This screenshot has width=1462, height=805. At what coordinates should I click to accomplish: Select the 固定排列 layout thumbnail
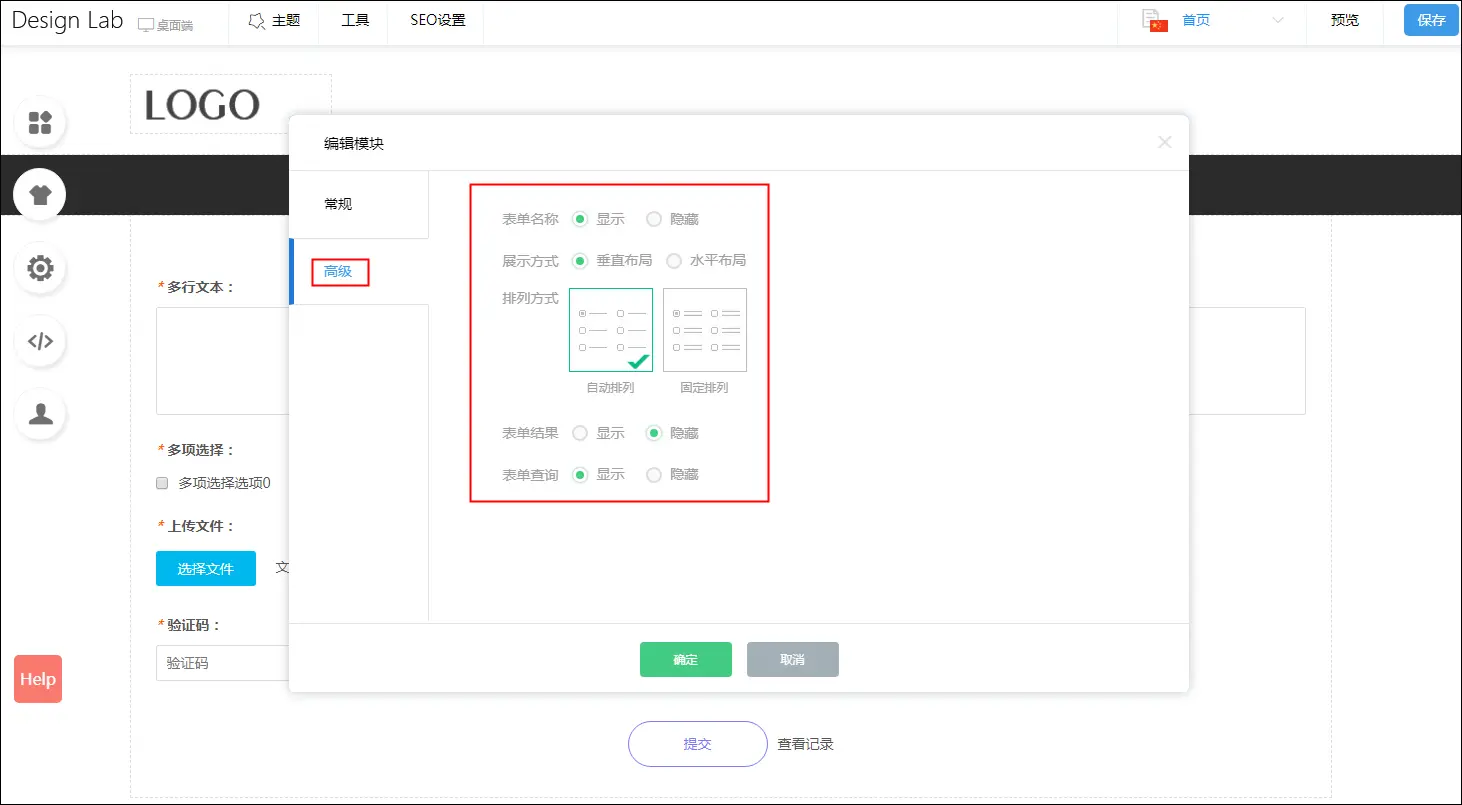point(704,330)
